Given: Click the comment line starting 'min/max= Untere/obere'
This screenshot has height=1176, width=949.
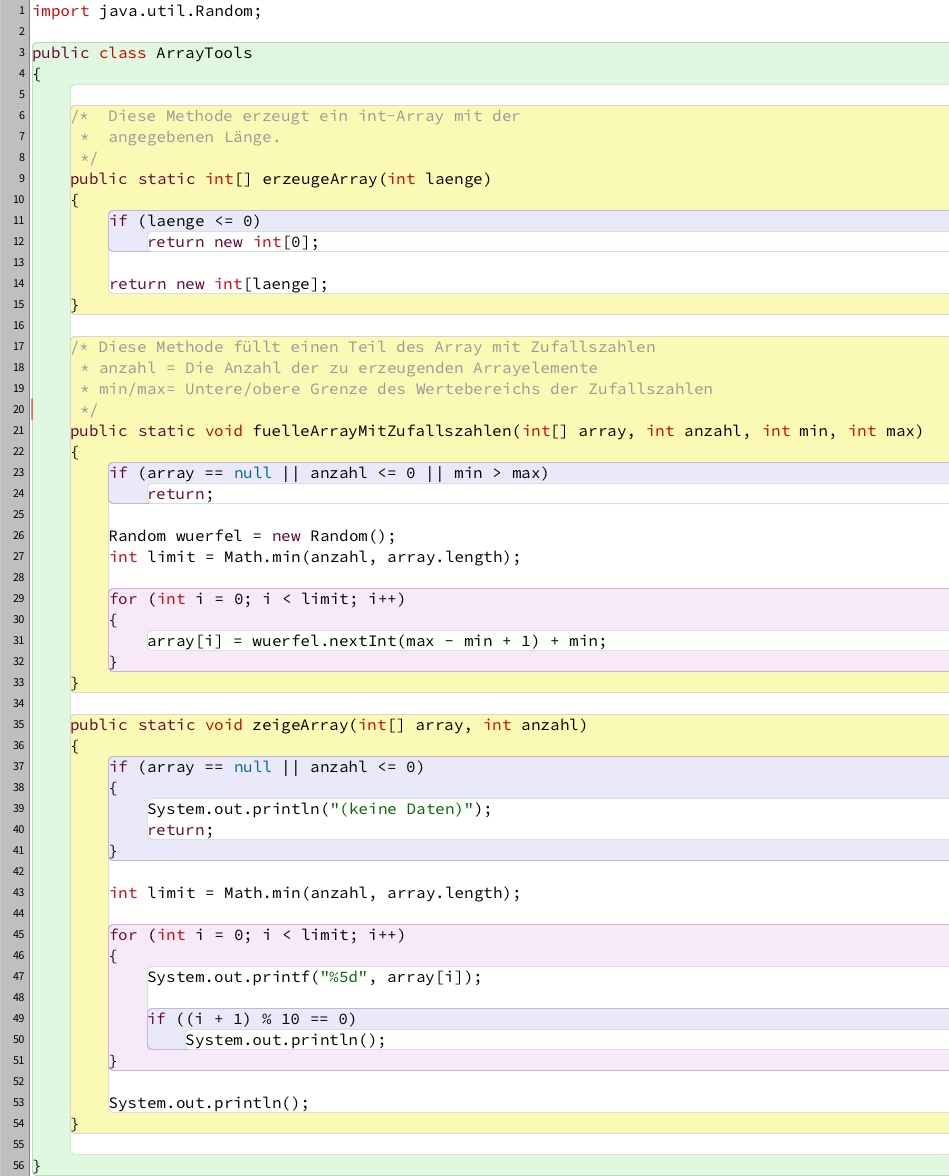Looking at the screenshot, I should pyautogui.click(x=405, y=389).
